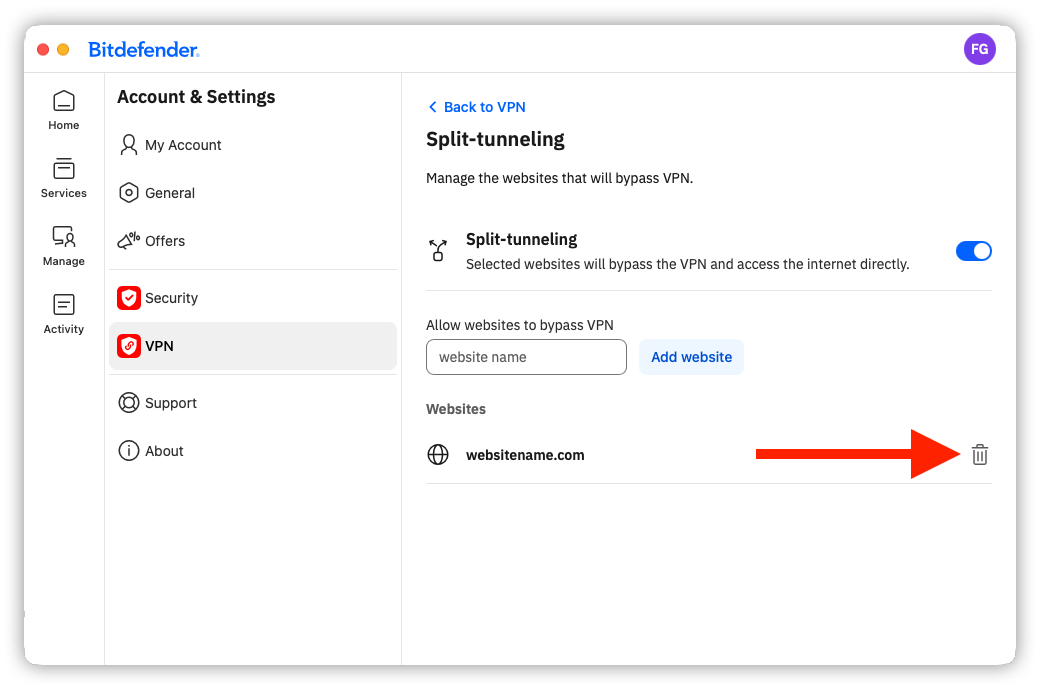Click the Support lifebuoy icon

(129, 403)
